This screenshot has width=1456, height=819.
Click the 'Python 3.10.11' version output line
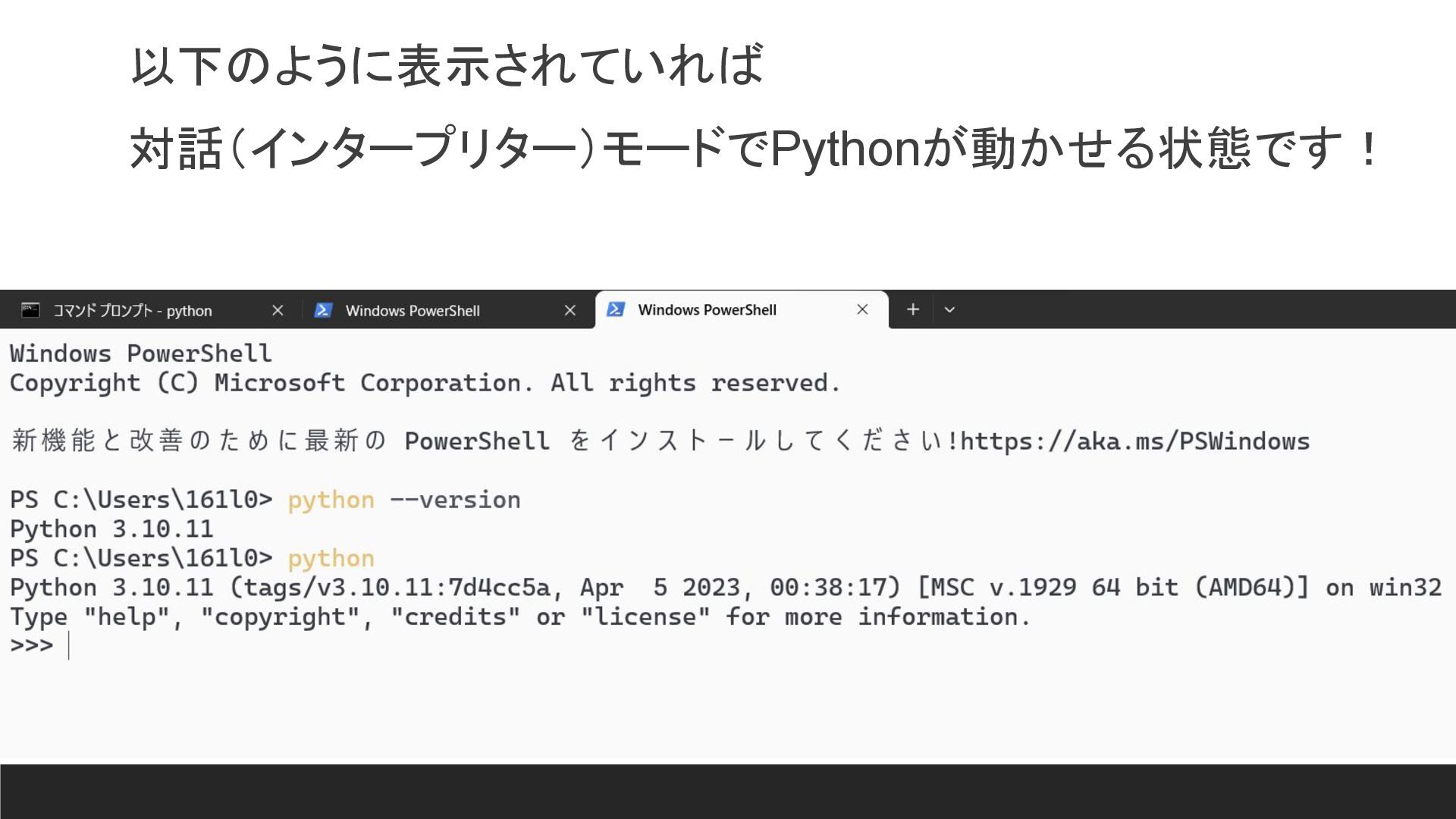click(111, 529)
